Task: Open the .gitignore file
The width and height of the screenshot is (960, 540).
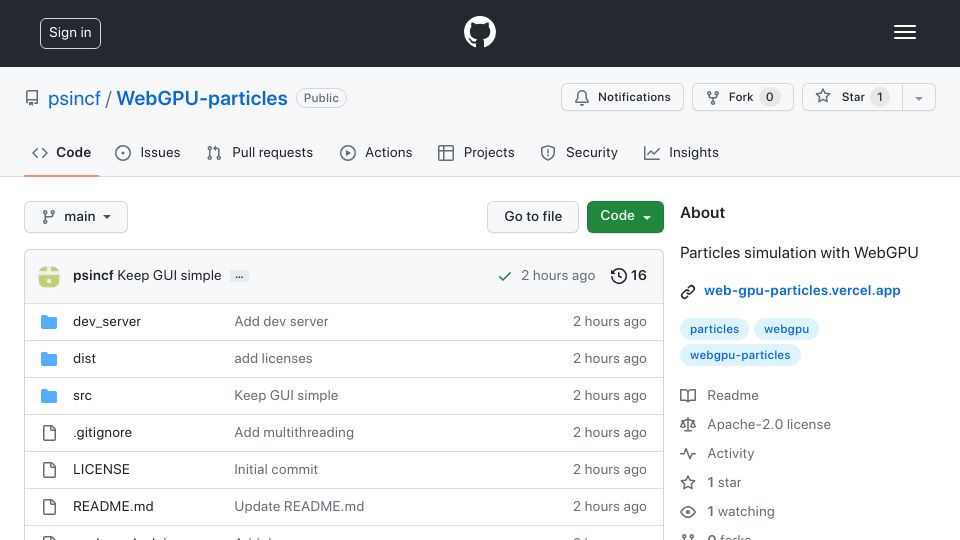Action: point(102,432)
